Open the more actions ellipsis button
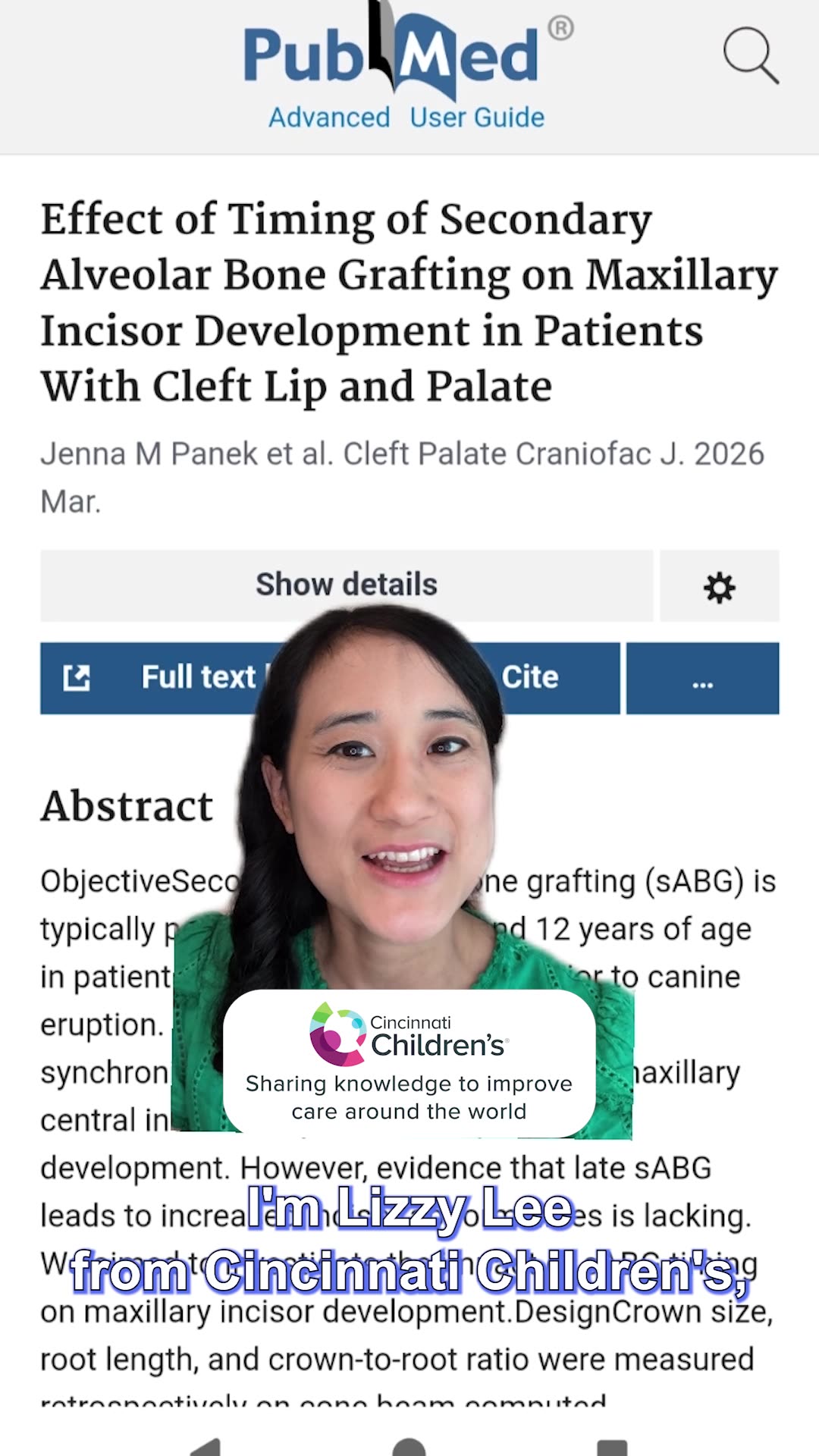Viewport: 819px width, 1456px height. 702,678
